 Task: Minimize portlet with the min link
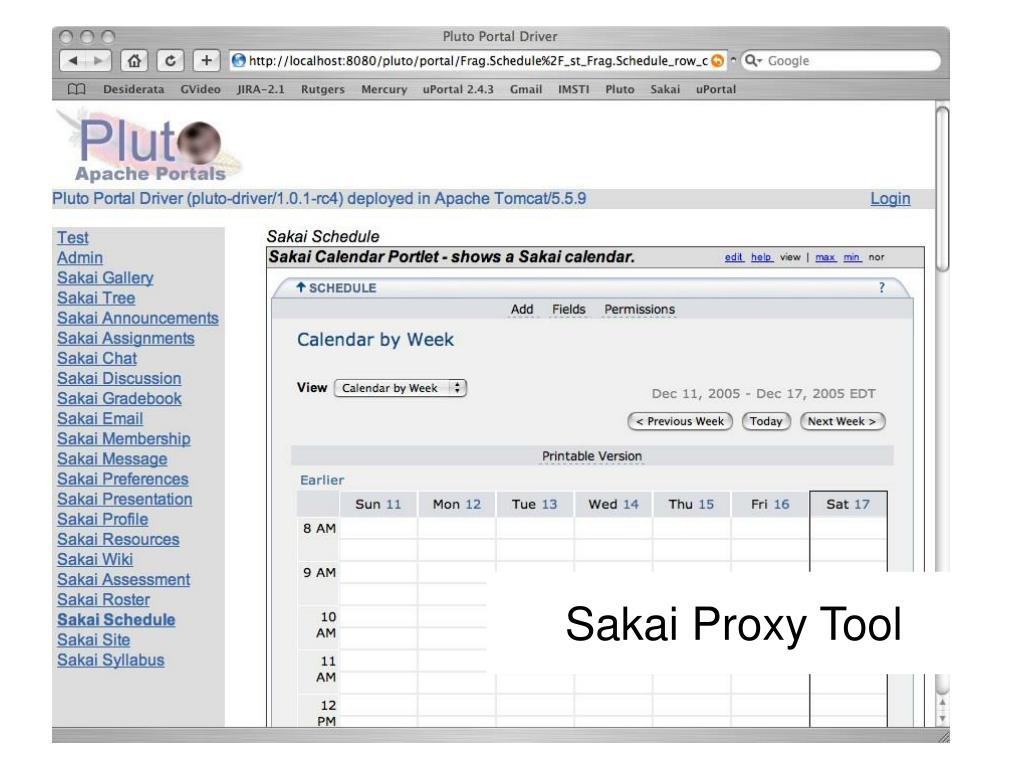pos(852,257)
